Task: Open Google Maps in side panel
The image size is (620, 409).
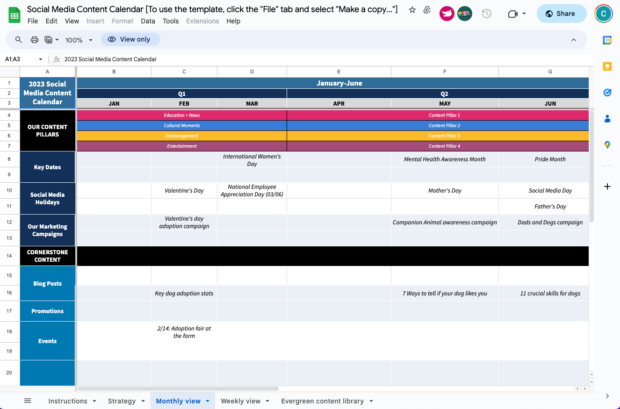Action: click(607, 145)
